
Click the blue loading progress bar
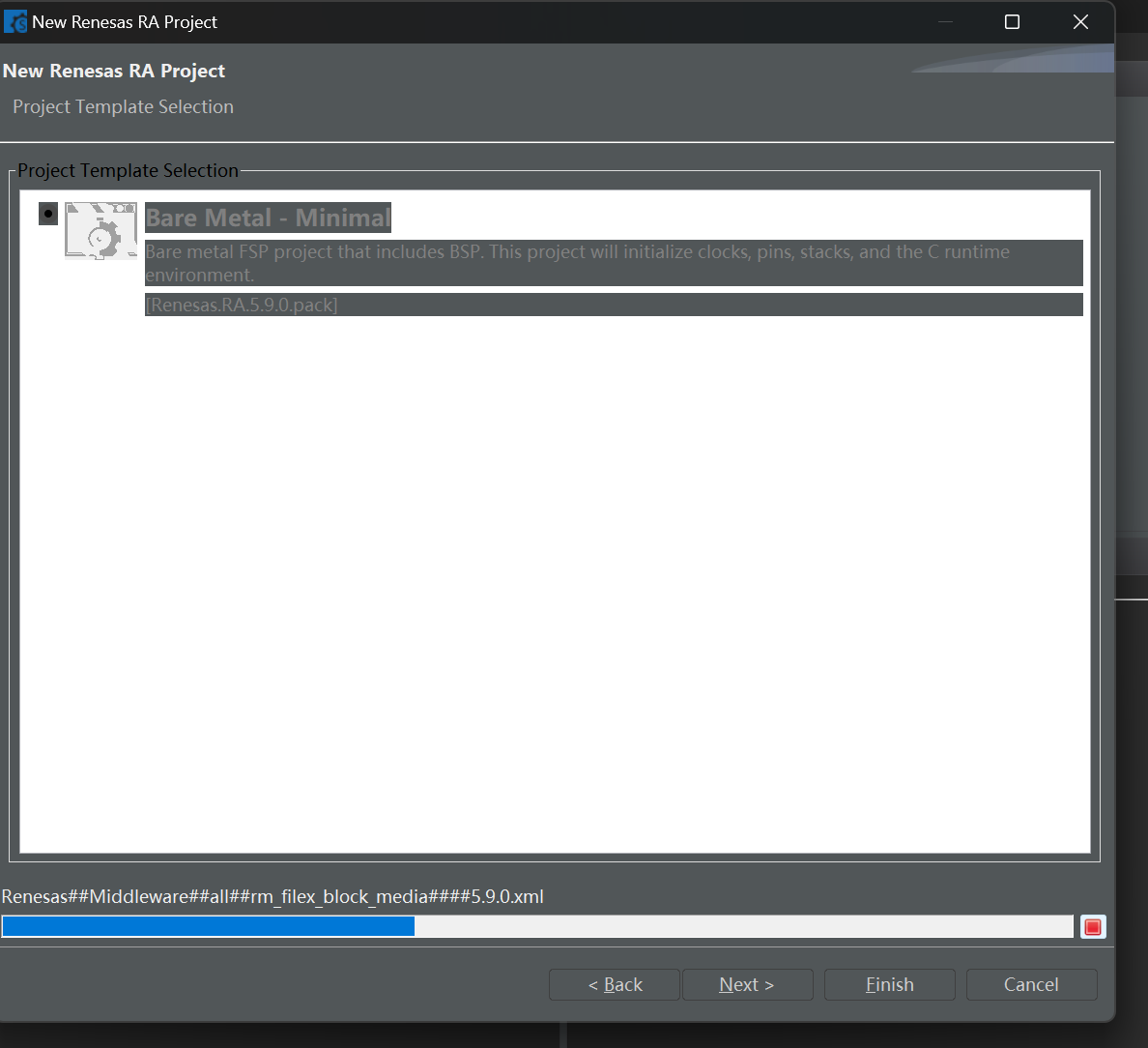(x=537, y=926)
